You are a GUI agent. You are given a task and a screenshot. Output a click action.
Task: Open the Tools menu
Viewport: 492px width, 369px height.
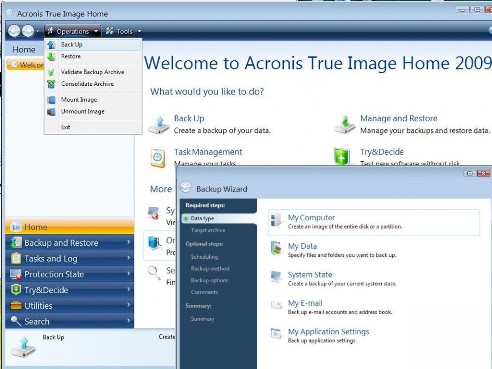[124, 31]
